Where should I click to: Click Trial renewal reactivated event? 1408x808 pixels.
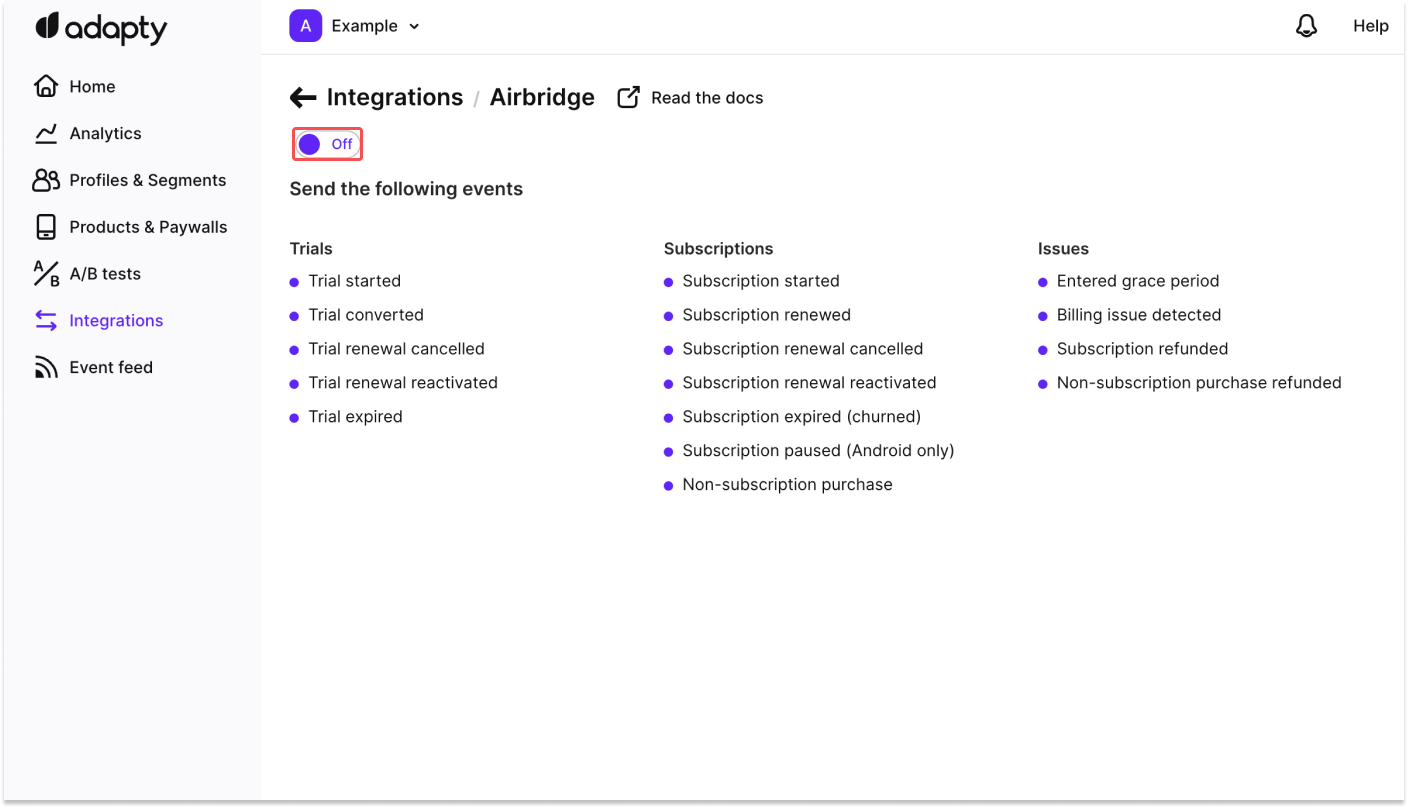(x=403, y=383)
